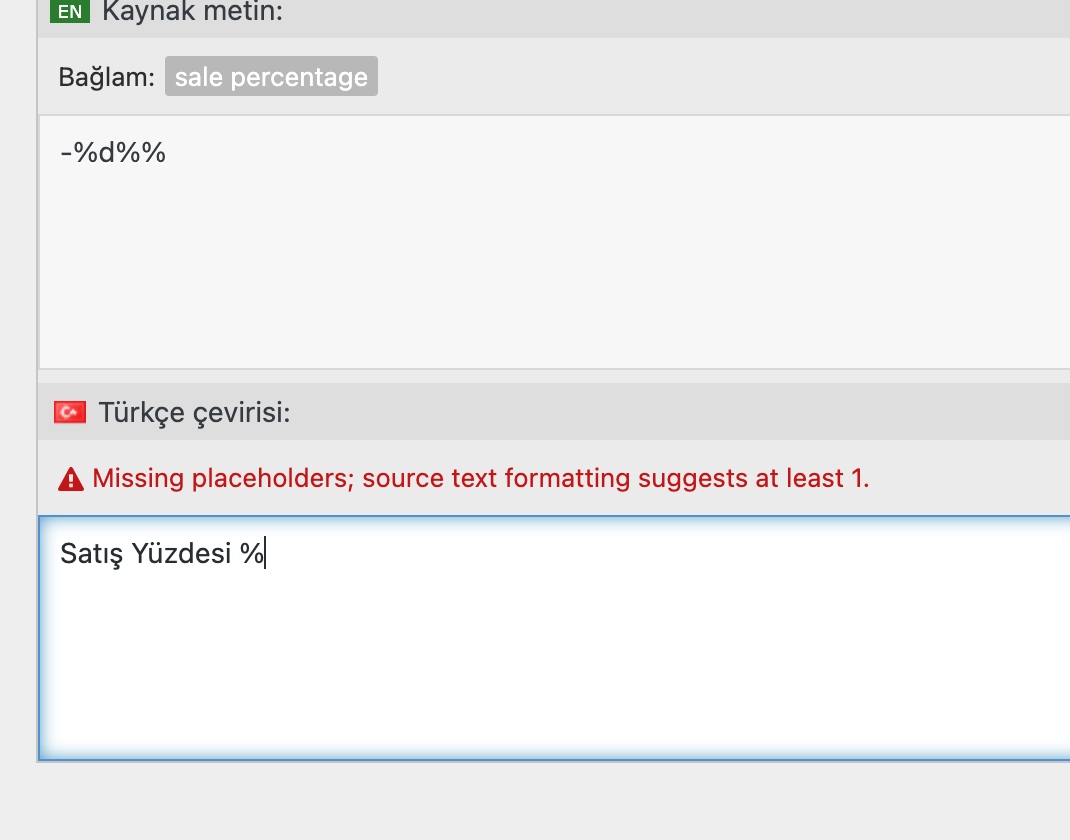This screenshot has width=1070, height=840.
Task: Click the "Kaynak metin:" header title
Action: click(192, 12)
